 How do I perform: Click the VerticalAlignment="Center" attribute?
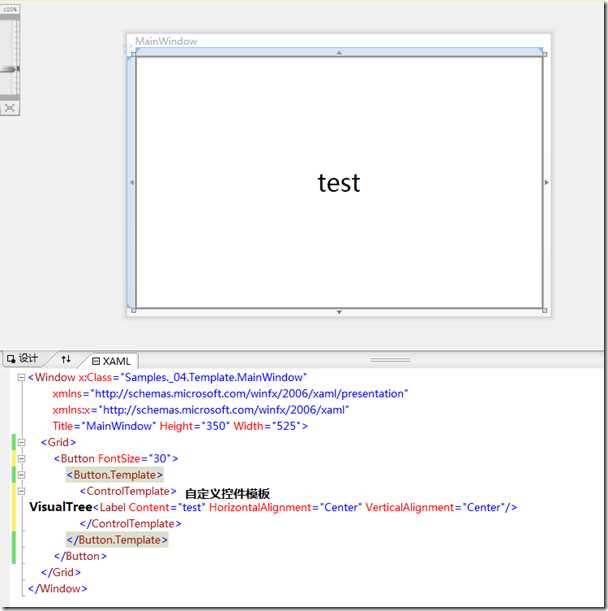pos(435,507)
